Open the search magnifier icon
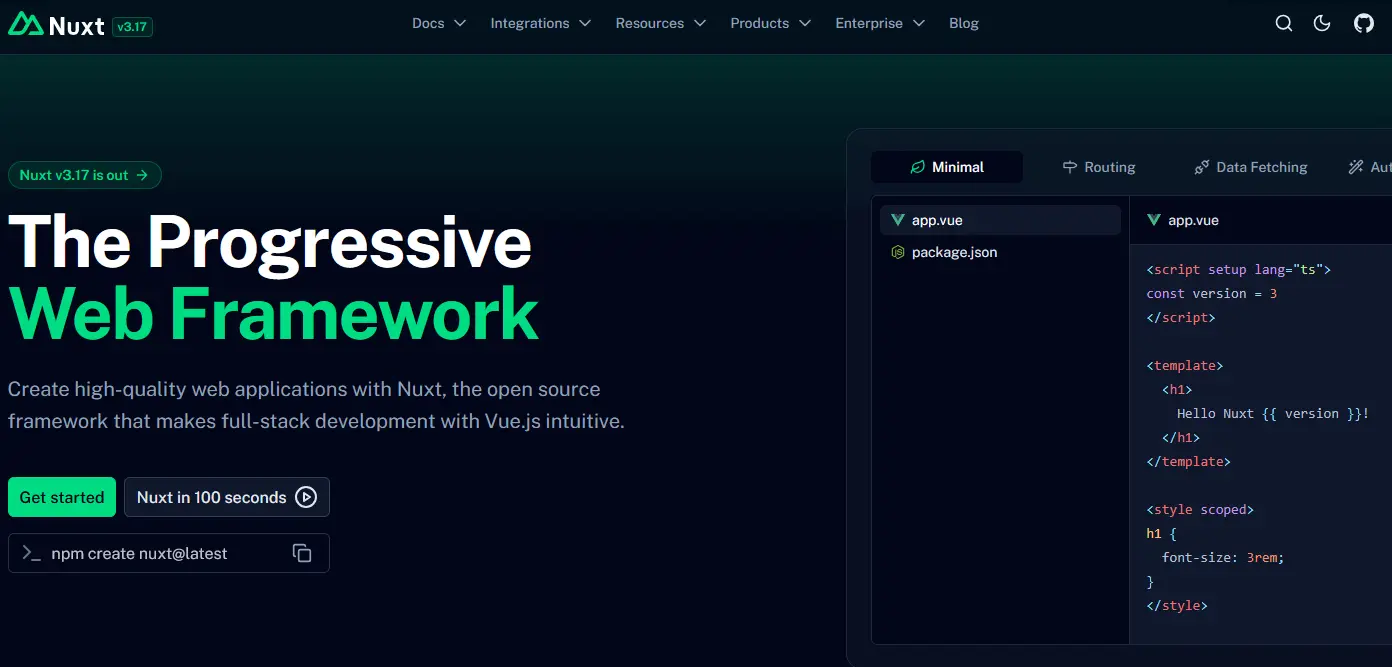Viewport: 1392px width, 667px height. click(1284, 23)
